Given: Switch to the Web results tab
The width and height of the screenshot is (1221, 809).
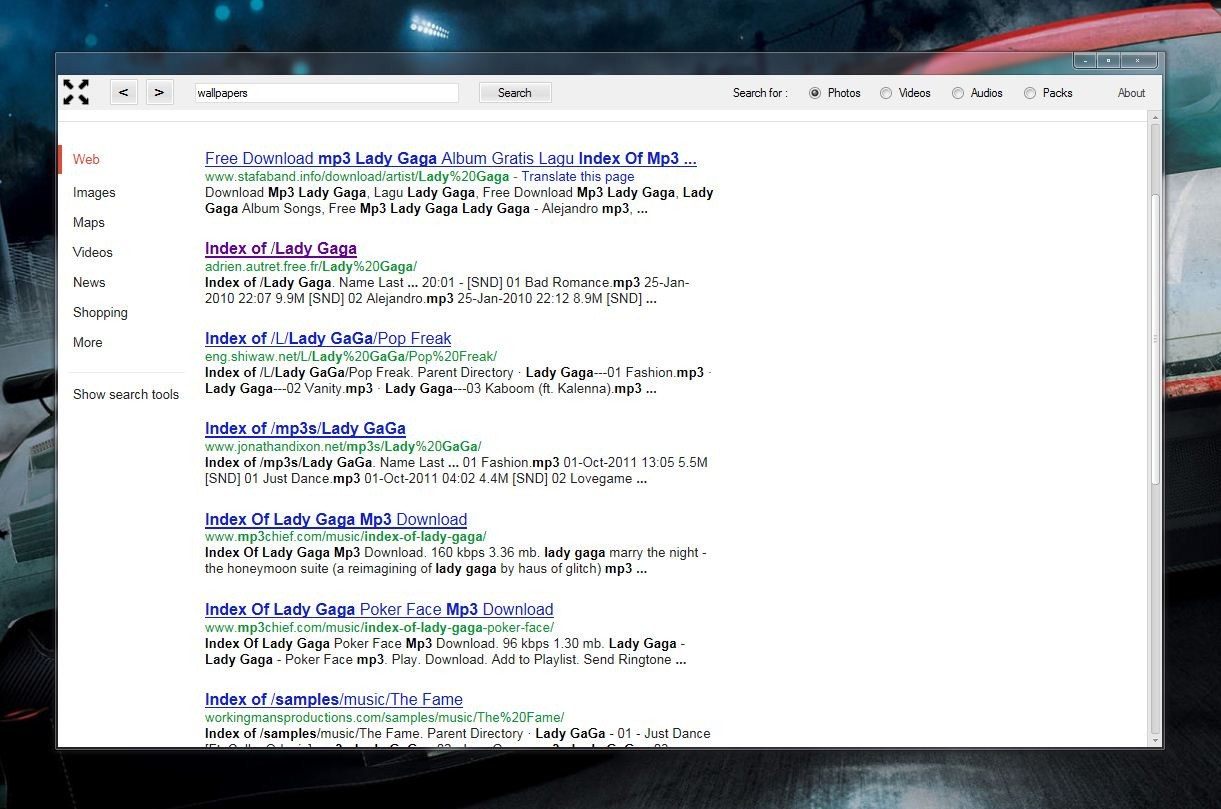Looking at the screenshot, I should [x=86, y=159].
